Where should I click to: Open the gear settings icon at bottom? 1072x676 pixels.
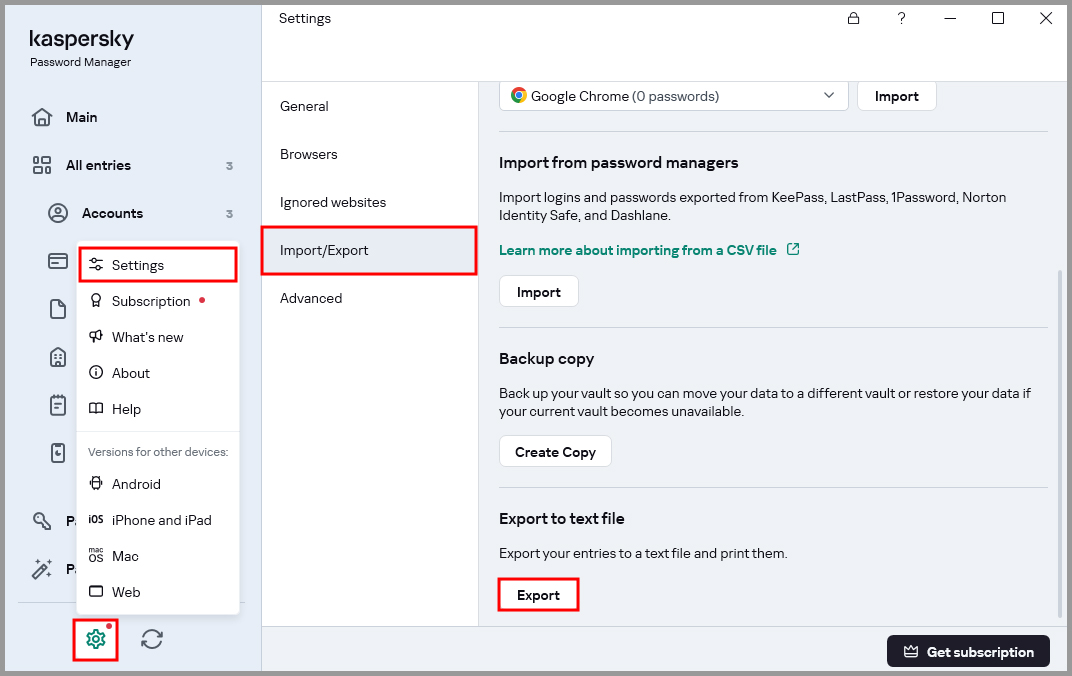96,639
